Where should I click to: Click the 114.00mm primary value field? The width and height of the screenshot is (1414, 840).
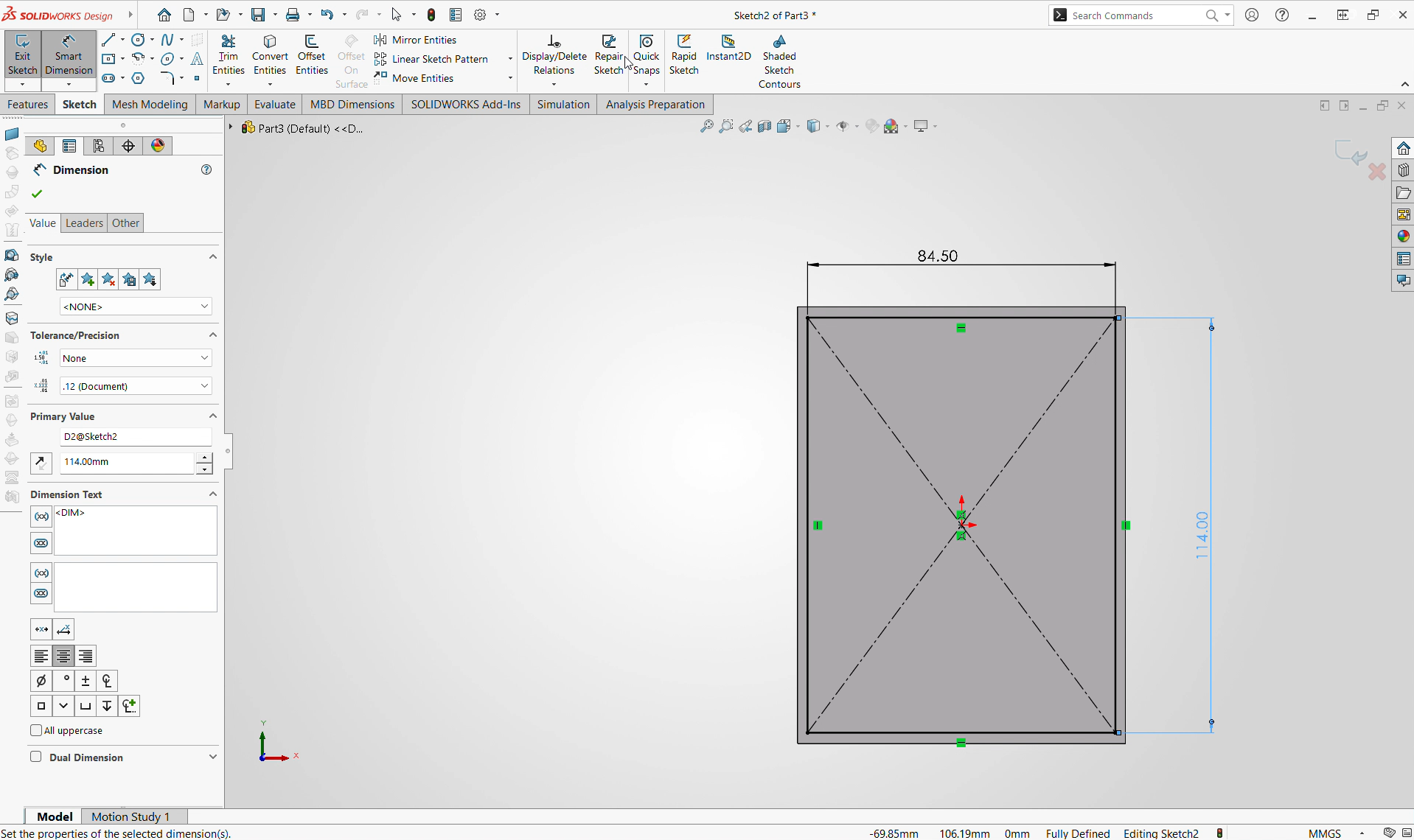point(127,462)
